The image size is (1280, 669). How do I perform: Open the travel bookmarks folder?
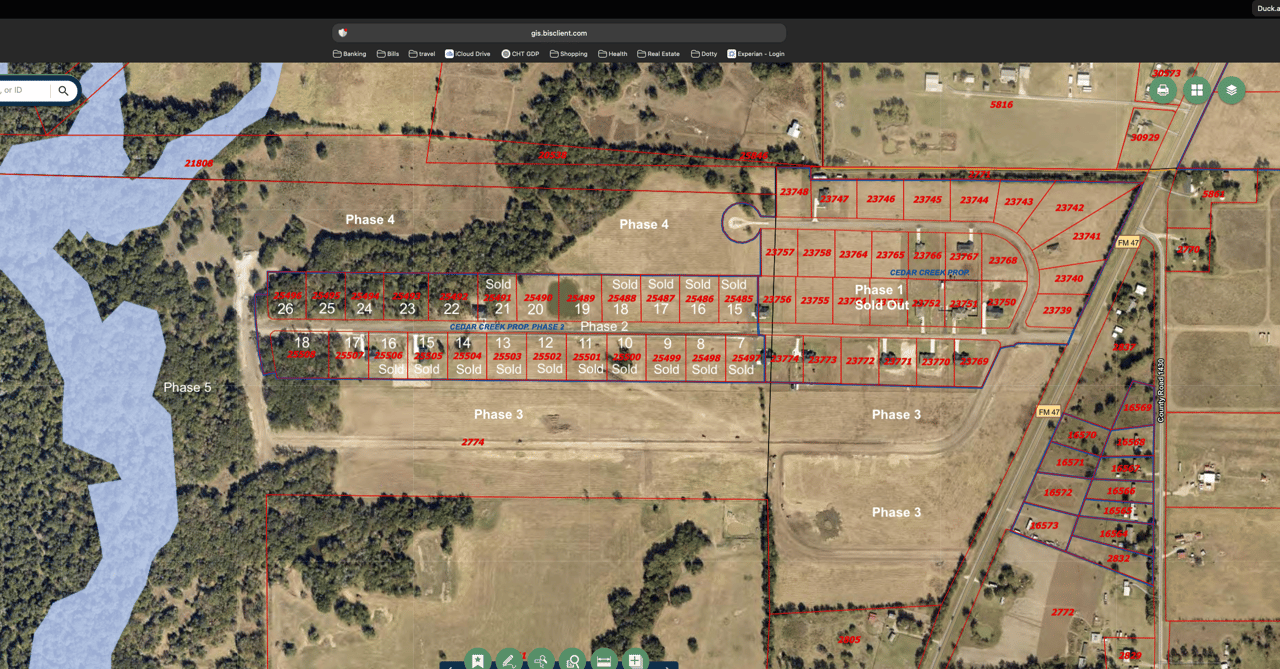[x=421, y=54]
